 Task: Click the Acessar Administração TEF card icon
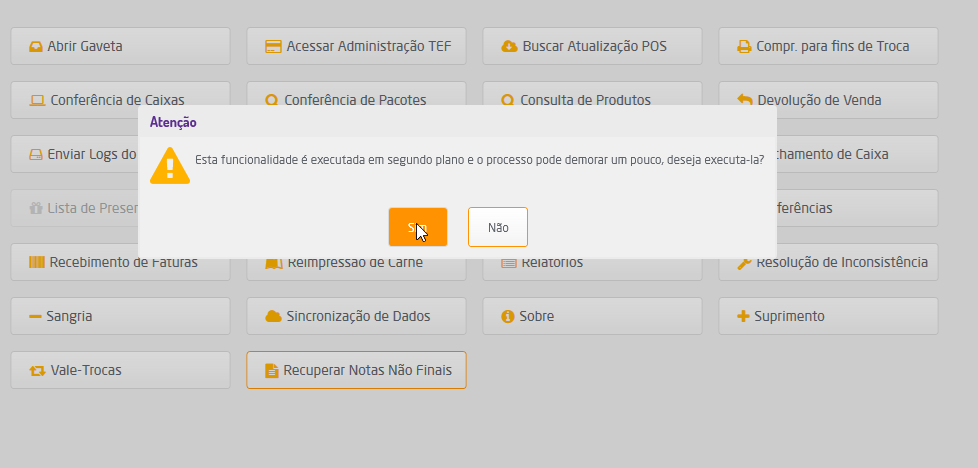point(272,46)
